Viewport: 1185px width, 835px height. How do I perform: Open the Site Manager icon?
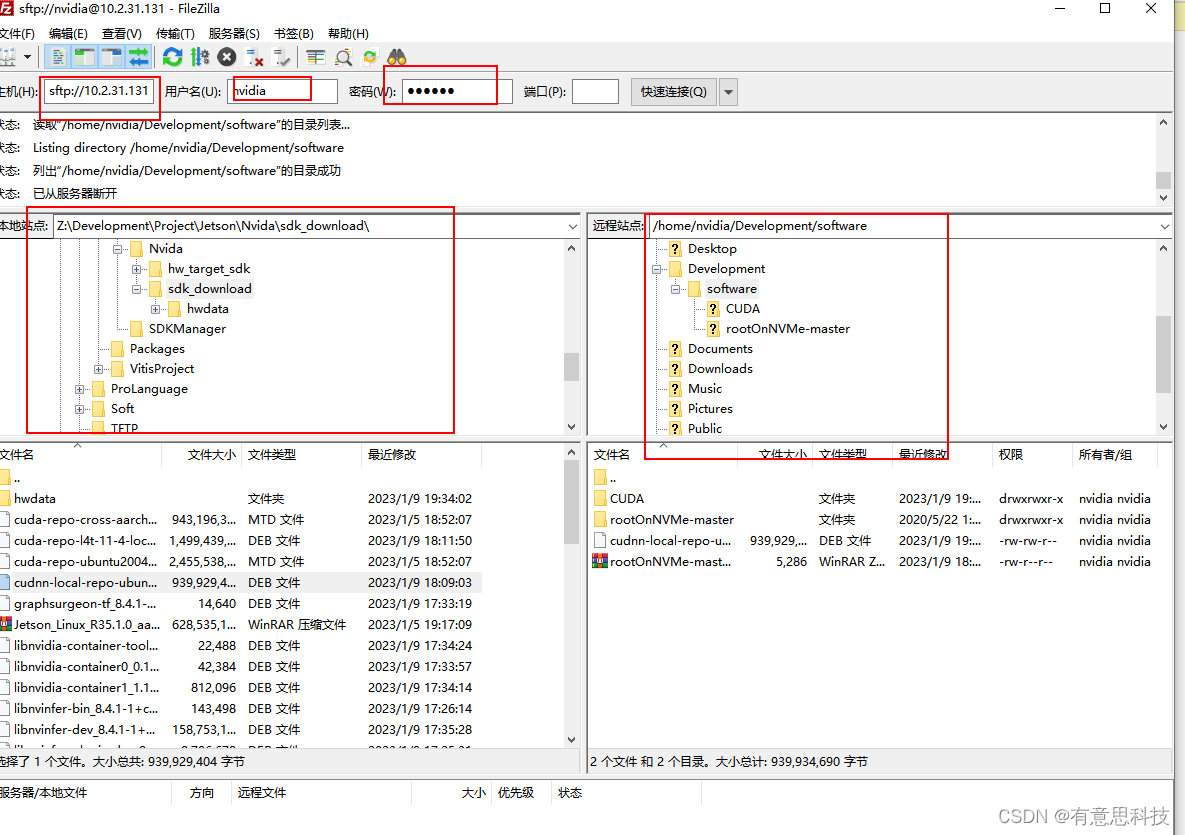8,57
